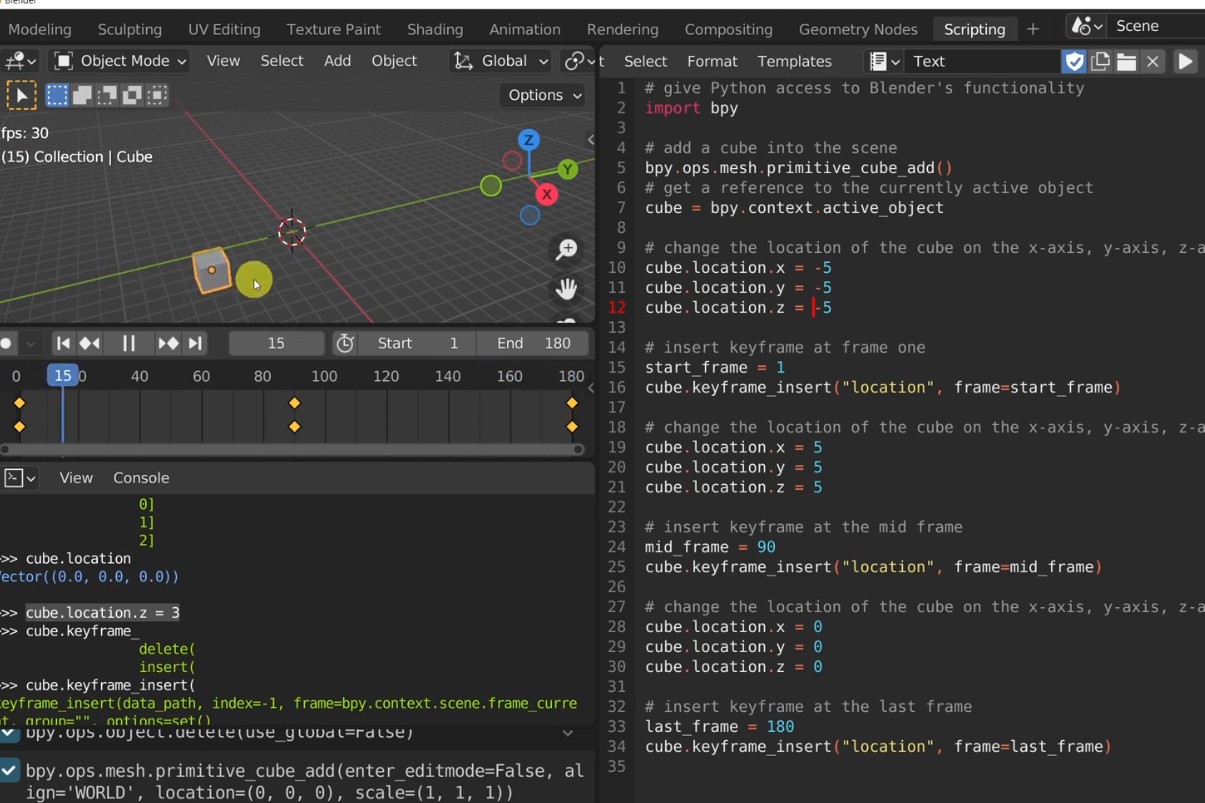Image resolution: width=1205 pixels, height=803 pixels.
Task: Click the blue Z axis gizmo
Action: pyautogui.click(x=529, y=140)
